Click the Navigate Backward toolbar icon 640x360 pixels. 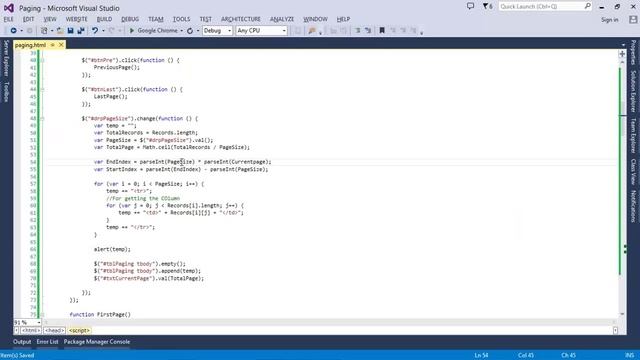click(x=13, y=31)
